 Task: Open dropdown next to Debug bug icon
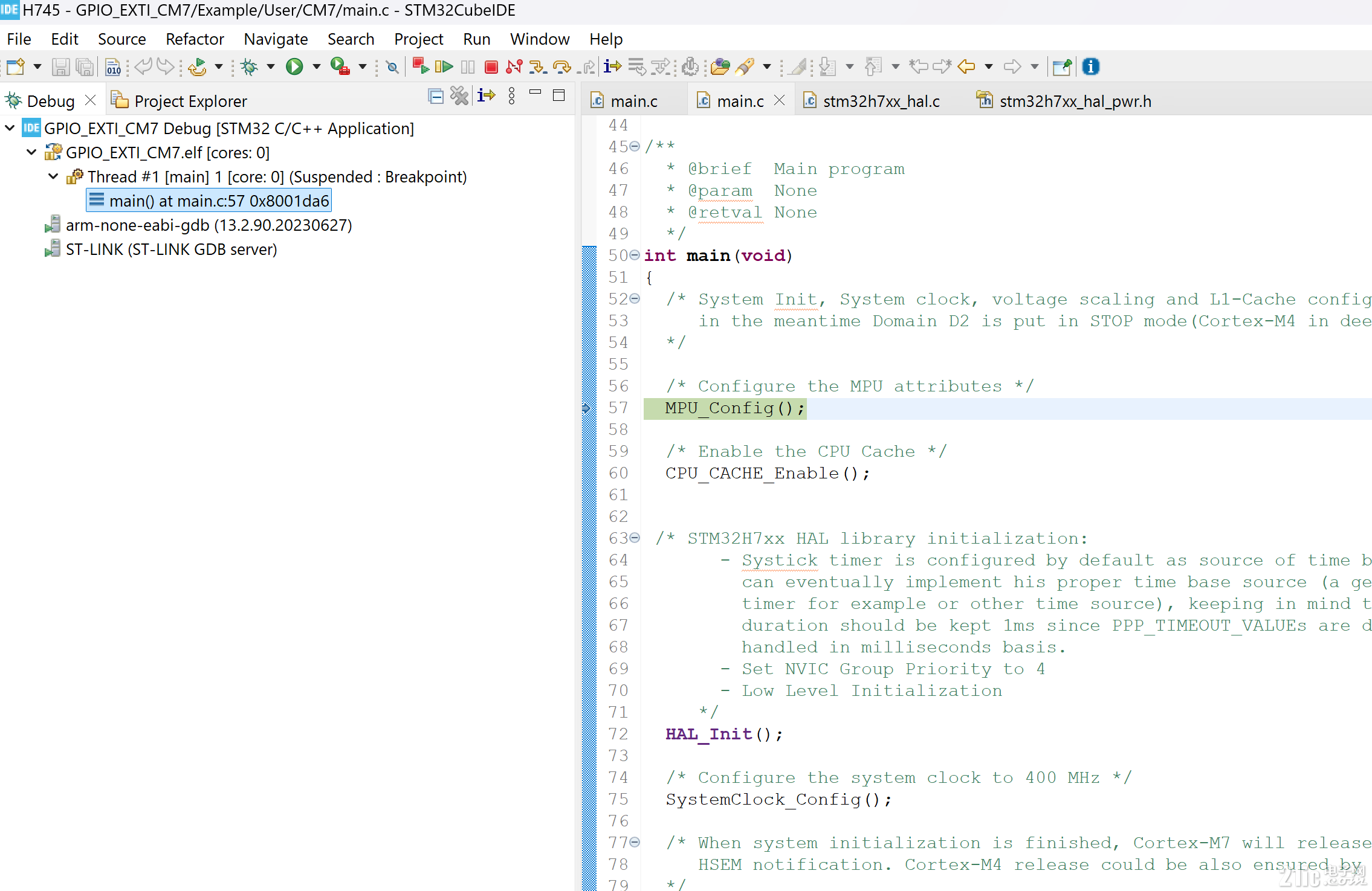tap(270, 66)
